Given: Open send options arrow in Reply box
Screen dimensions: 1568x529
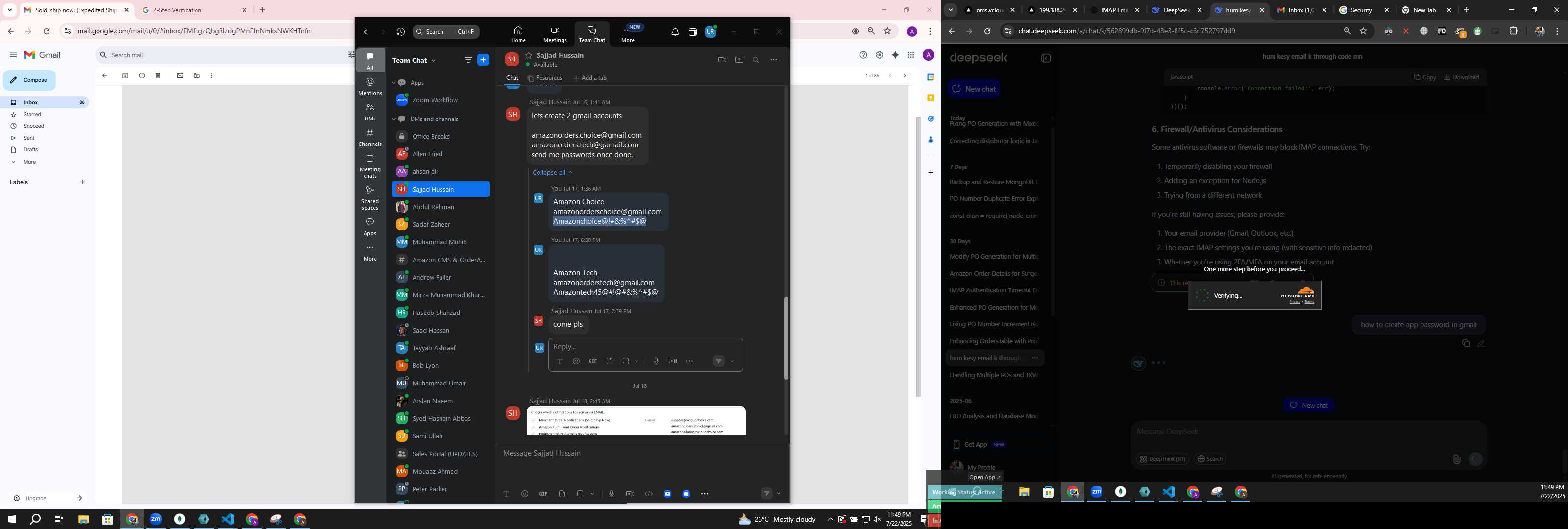Looking at the screenshot, I should tap(732, 361).
